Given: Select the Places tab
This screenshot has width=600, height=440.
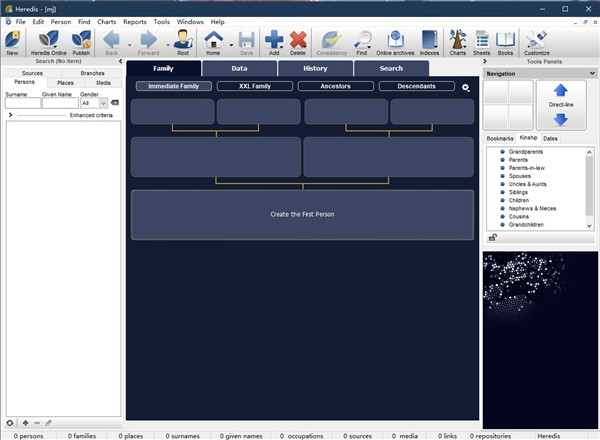Looking at the screenshot, I should (x=65, y=83).
